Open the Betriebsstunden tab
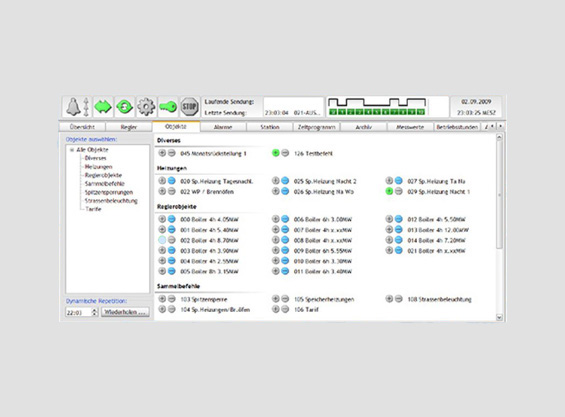565x417 pixels. (x=457, y=127)
